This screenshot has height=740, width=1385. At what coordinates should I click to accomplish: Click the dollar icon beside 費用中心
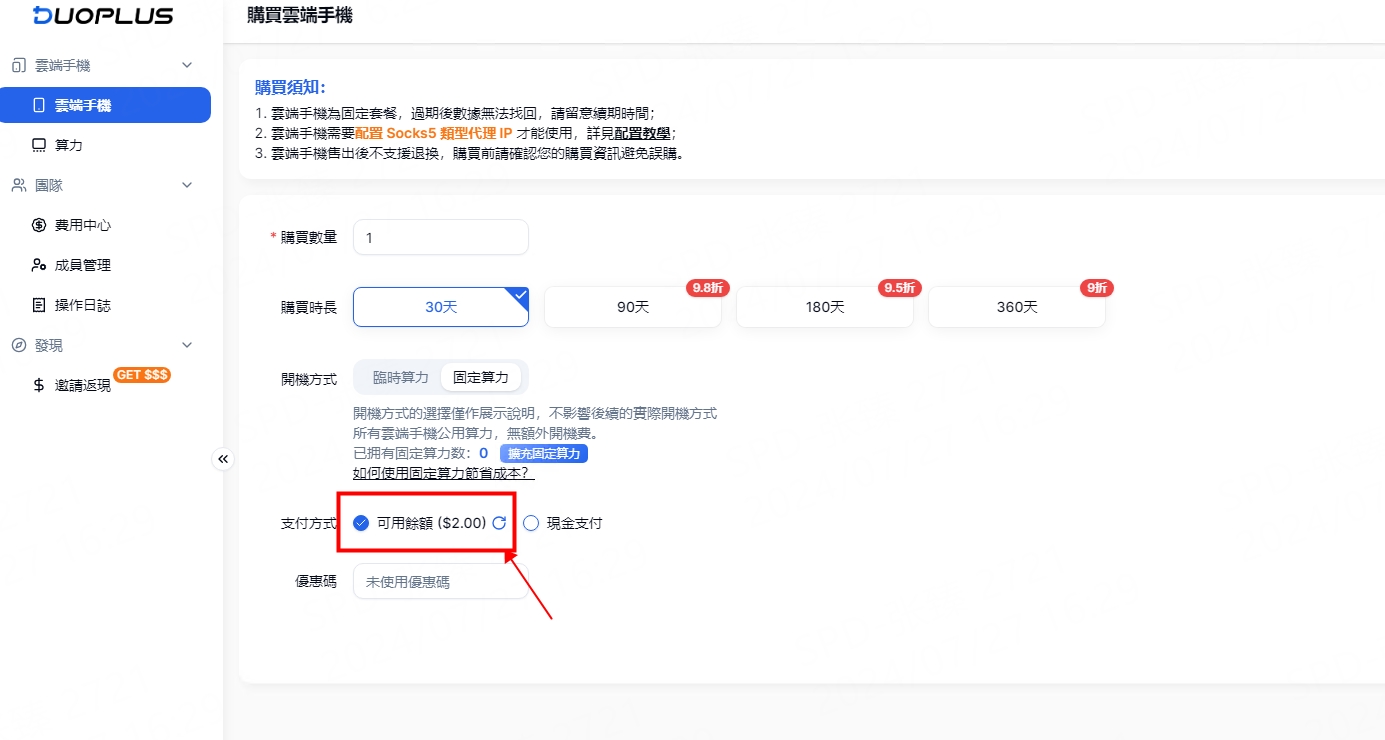tap(40, 225)
